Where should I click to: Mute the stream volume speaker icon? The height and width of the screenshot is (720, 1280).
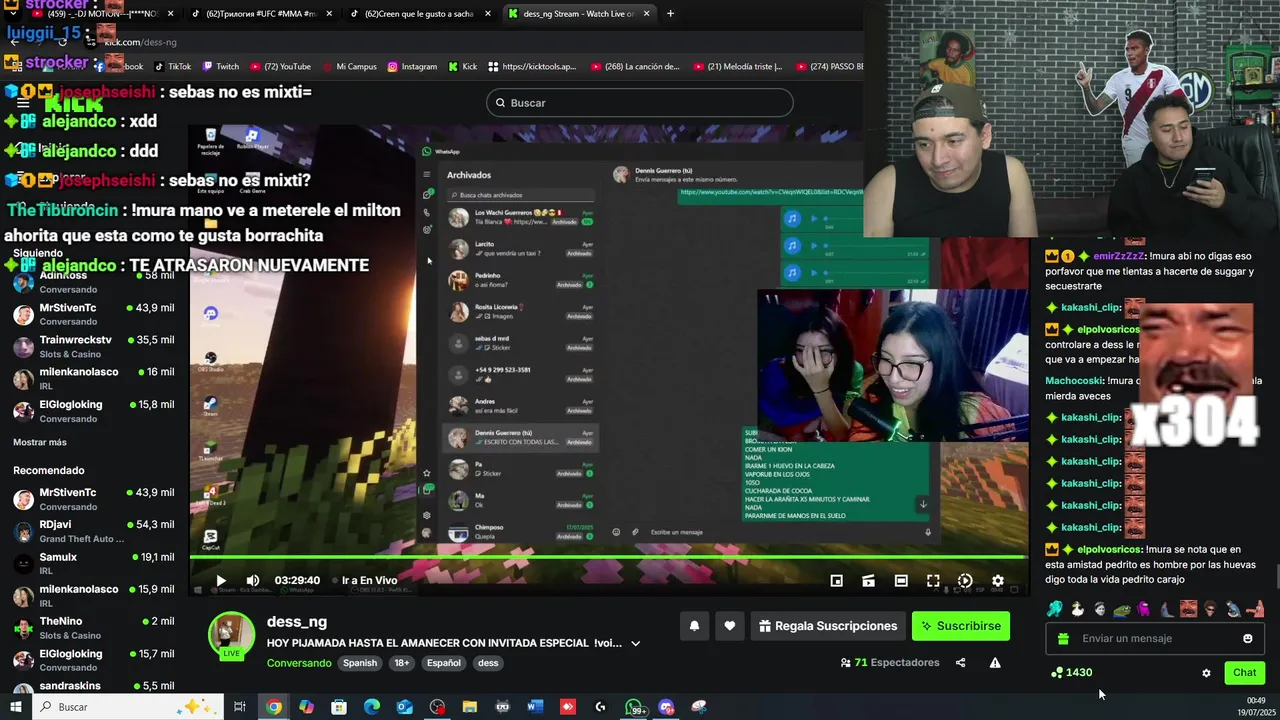click(x=253, y=580)
